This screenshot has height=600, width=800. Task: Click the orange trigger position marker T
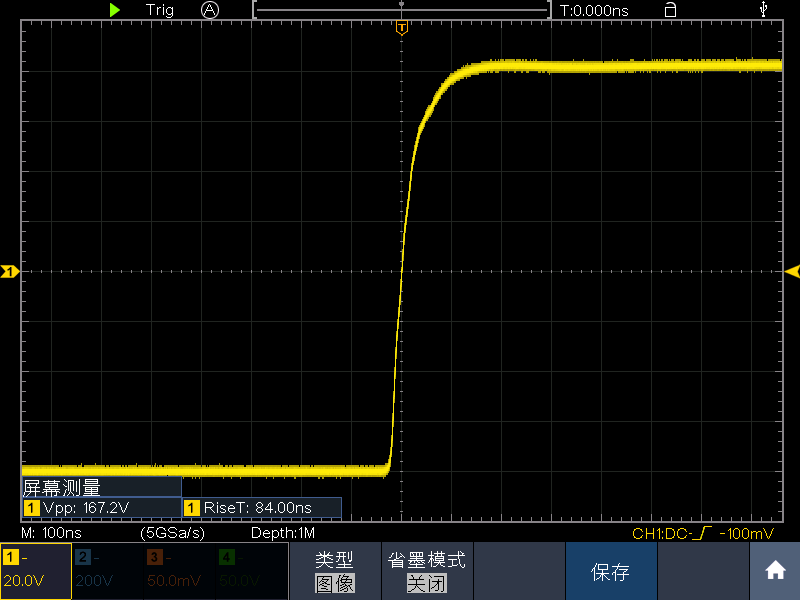coord(401,27)
